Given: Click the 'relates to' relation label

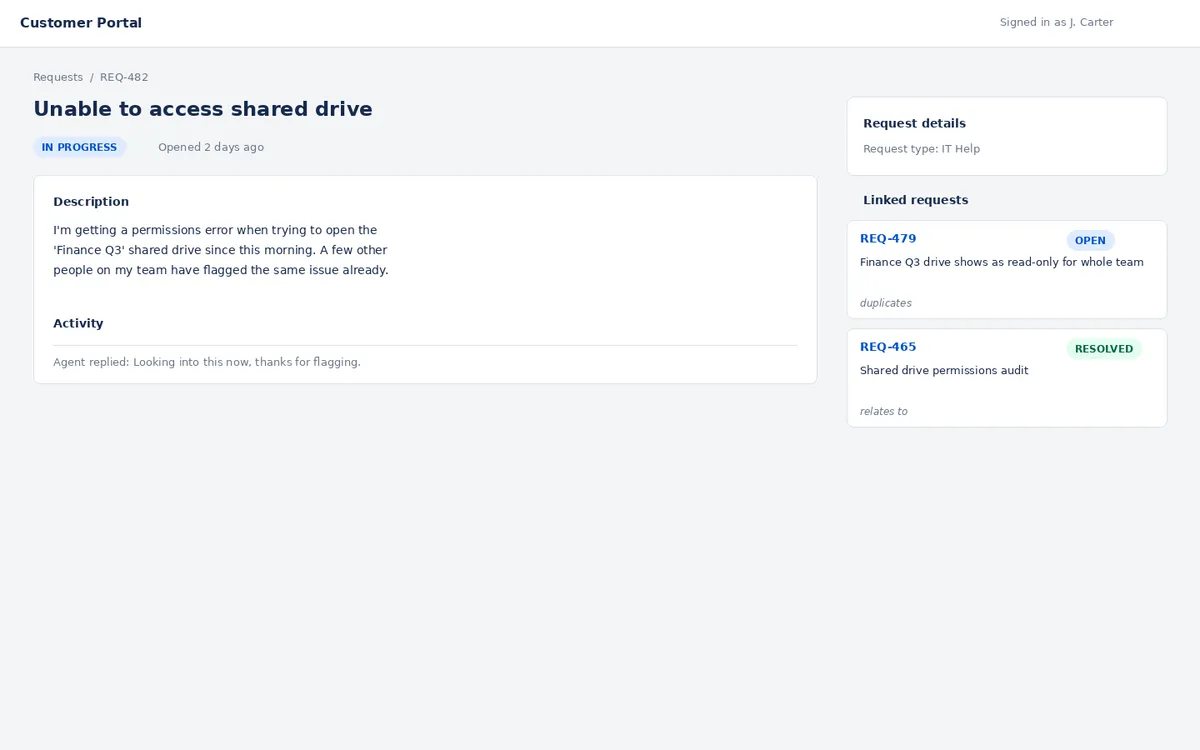Looking at the screenshot, I should 884,411.
